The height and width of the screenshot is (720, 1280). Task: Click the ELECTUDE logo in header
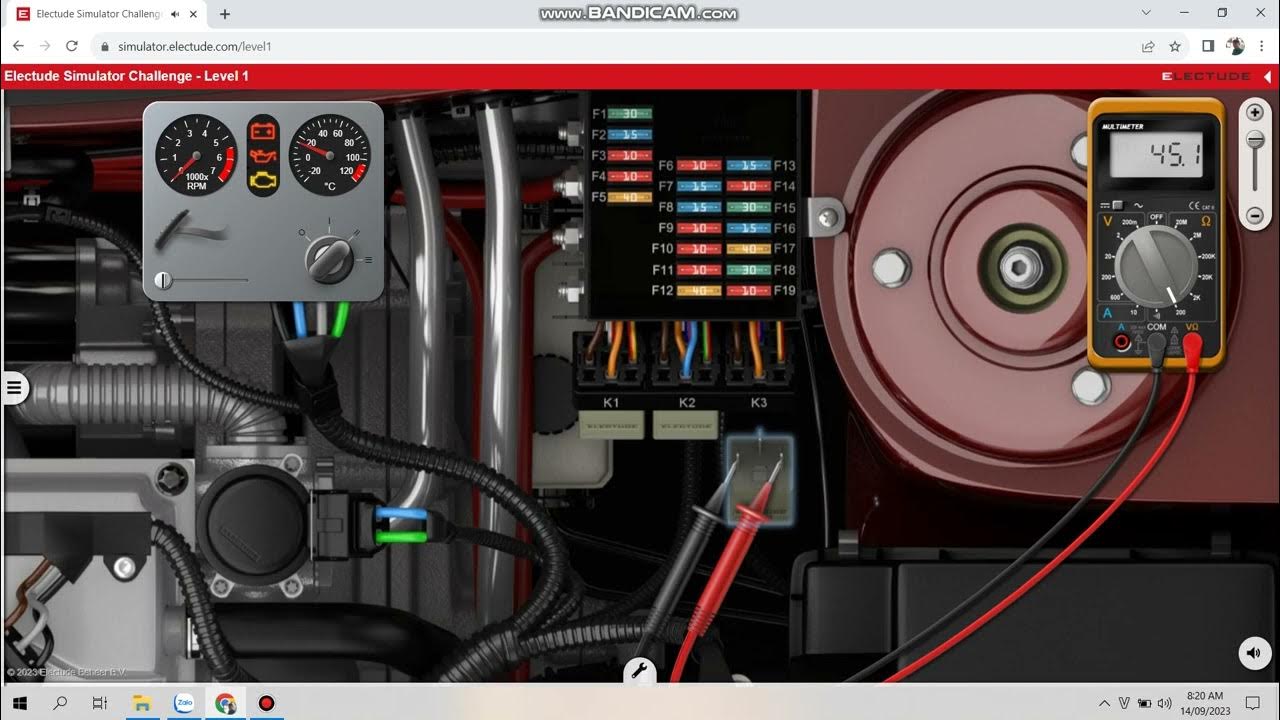click(1206, 76)
